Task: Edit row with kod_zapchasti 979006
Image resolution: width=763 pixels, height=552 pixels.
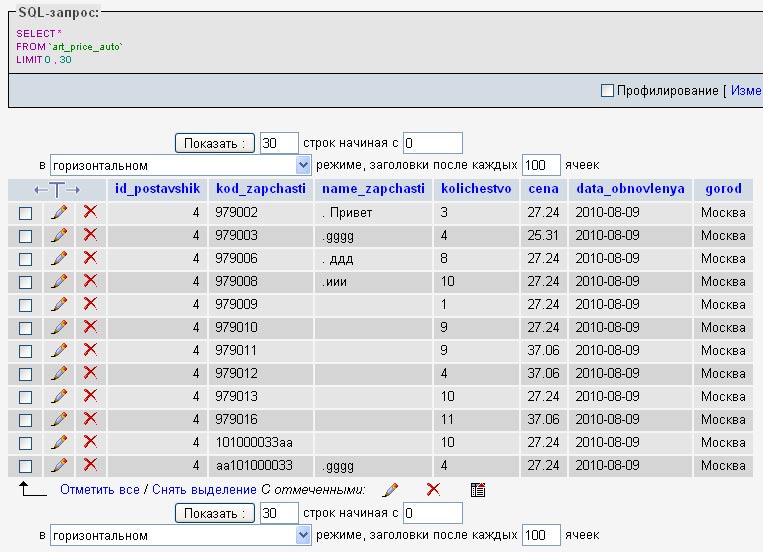Action: pos(59,258)
